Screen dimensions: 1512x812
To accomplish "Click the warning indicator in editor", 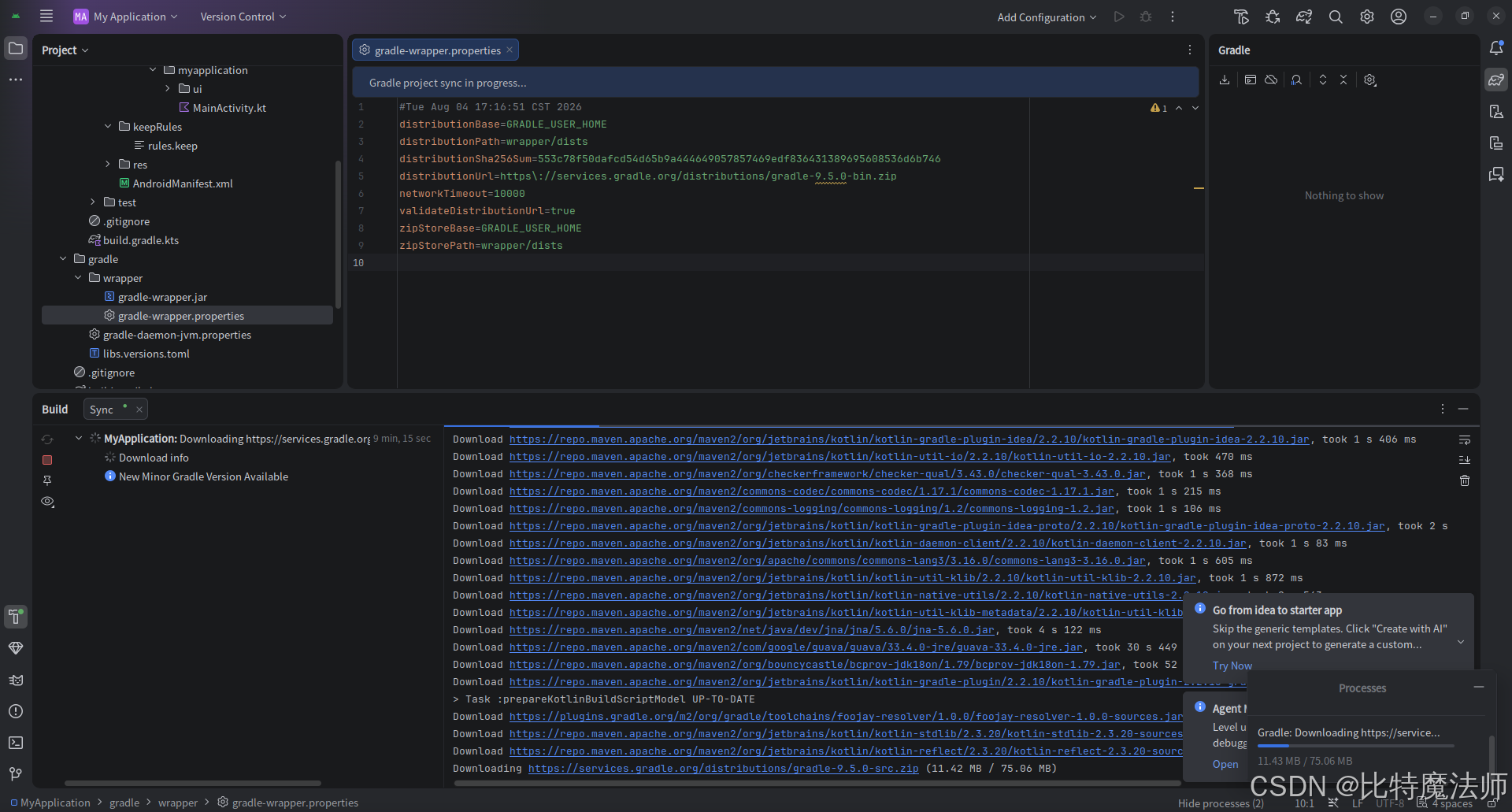I will coord(1159,108).
